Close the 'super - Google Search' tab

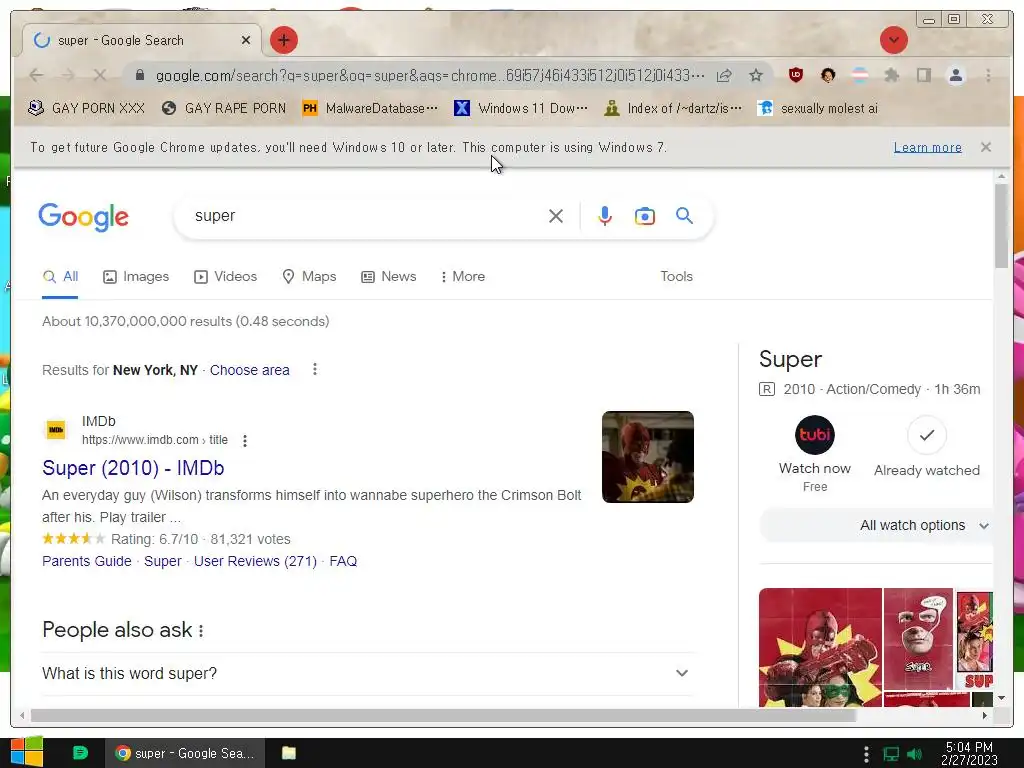(x=246, y=40)
